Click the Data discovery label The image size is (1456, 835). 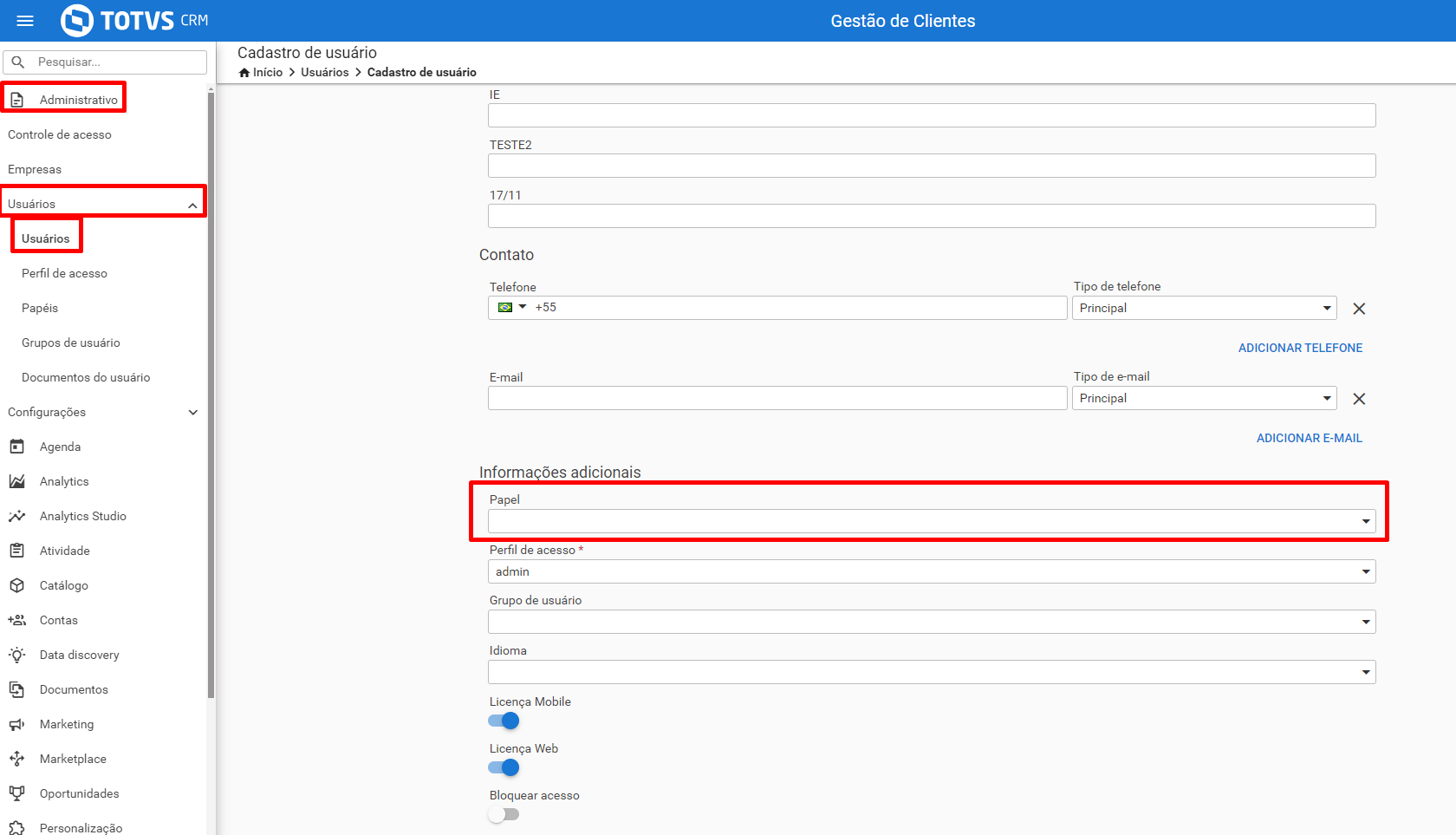point(80,655)
